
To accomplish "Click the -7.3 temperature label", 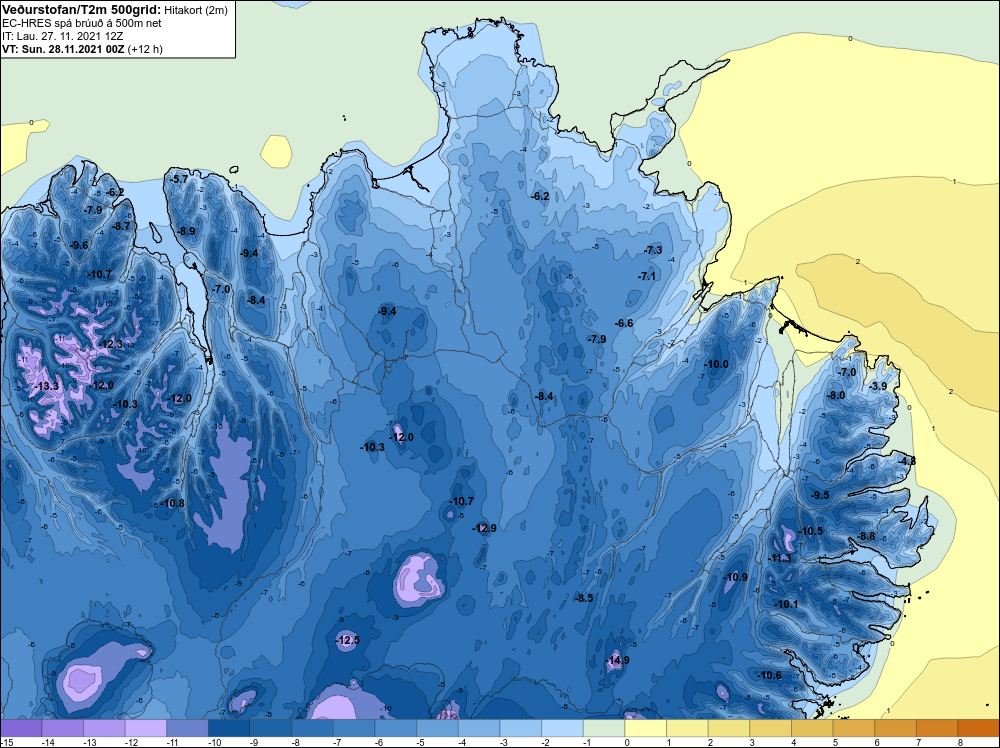I will coord(654,250).
